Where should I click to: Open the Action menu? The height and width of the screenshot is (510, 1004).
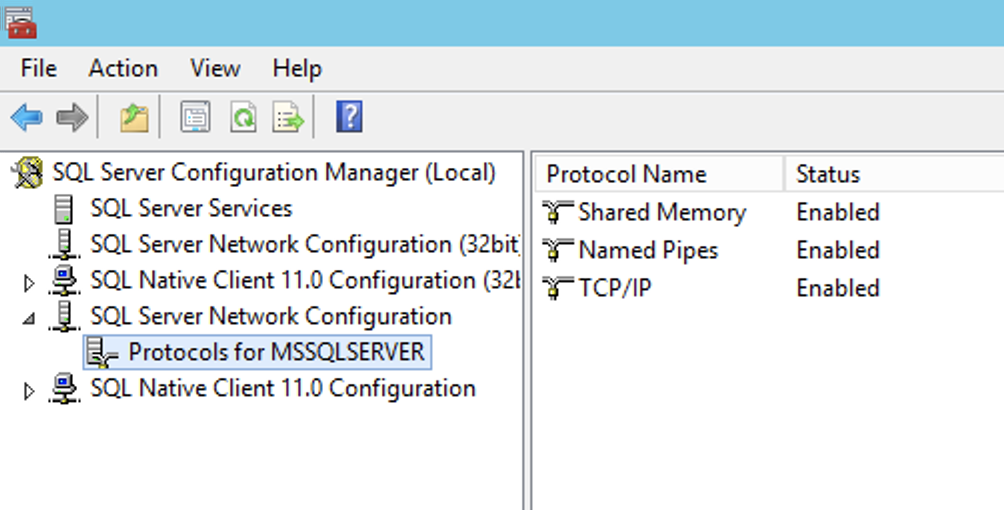point(123,69)
